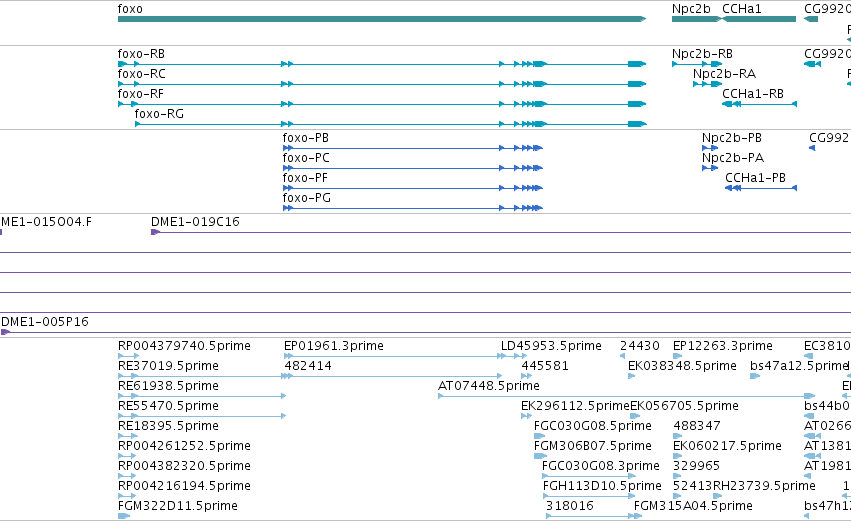Click the FGC030G08.5prime EST label
Screen dimensions: 851x521
tap(593, 426)
